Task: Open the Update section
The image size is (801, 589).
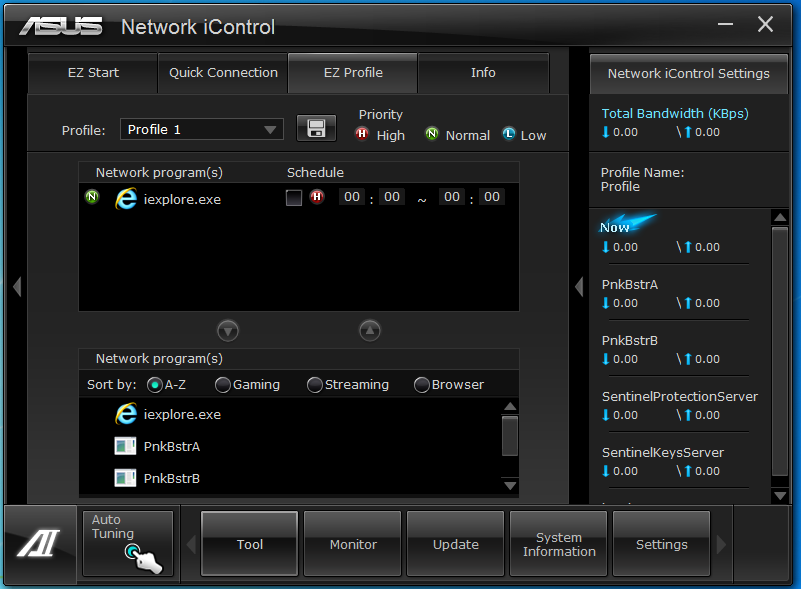Action: tap(456, 544)
